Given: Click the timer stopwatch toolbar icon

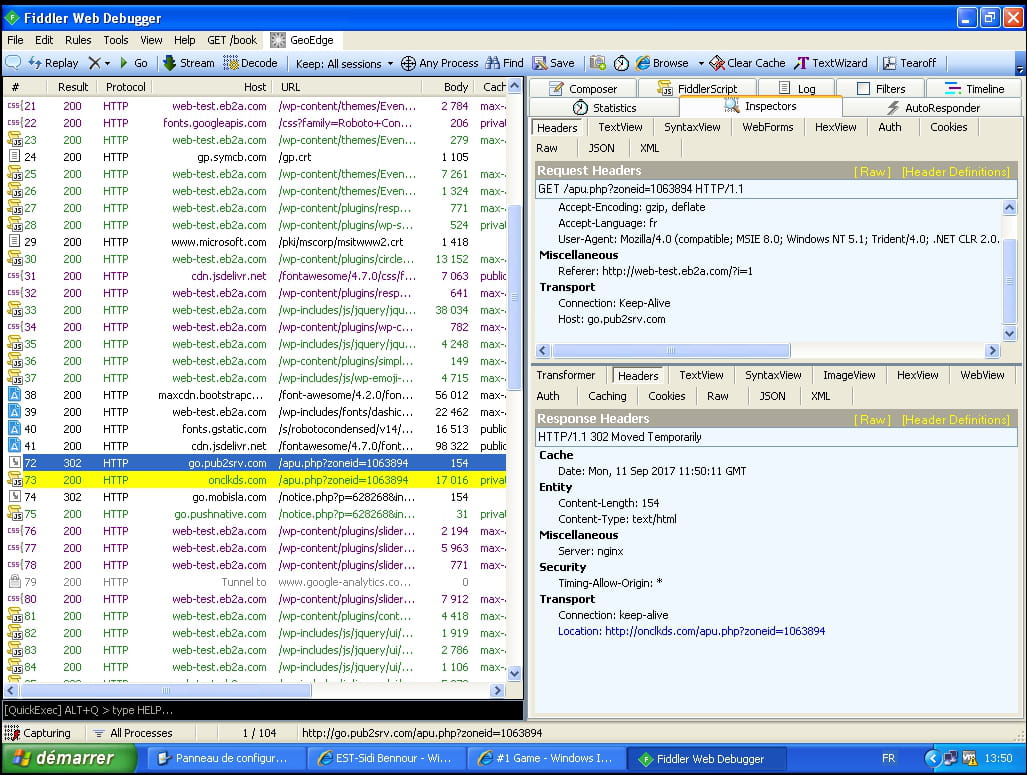Looking at the screenshot, I should 621,63.
